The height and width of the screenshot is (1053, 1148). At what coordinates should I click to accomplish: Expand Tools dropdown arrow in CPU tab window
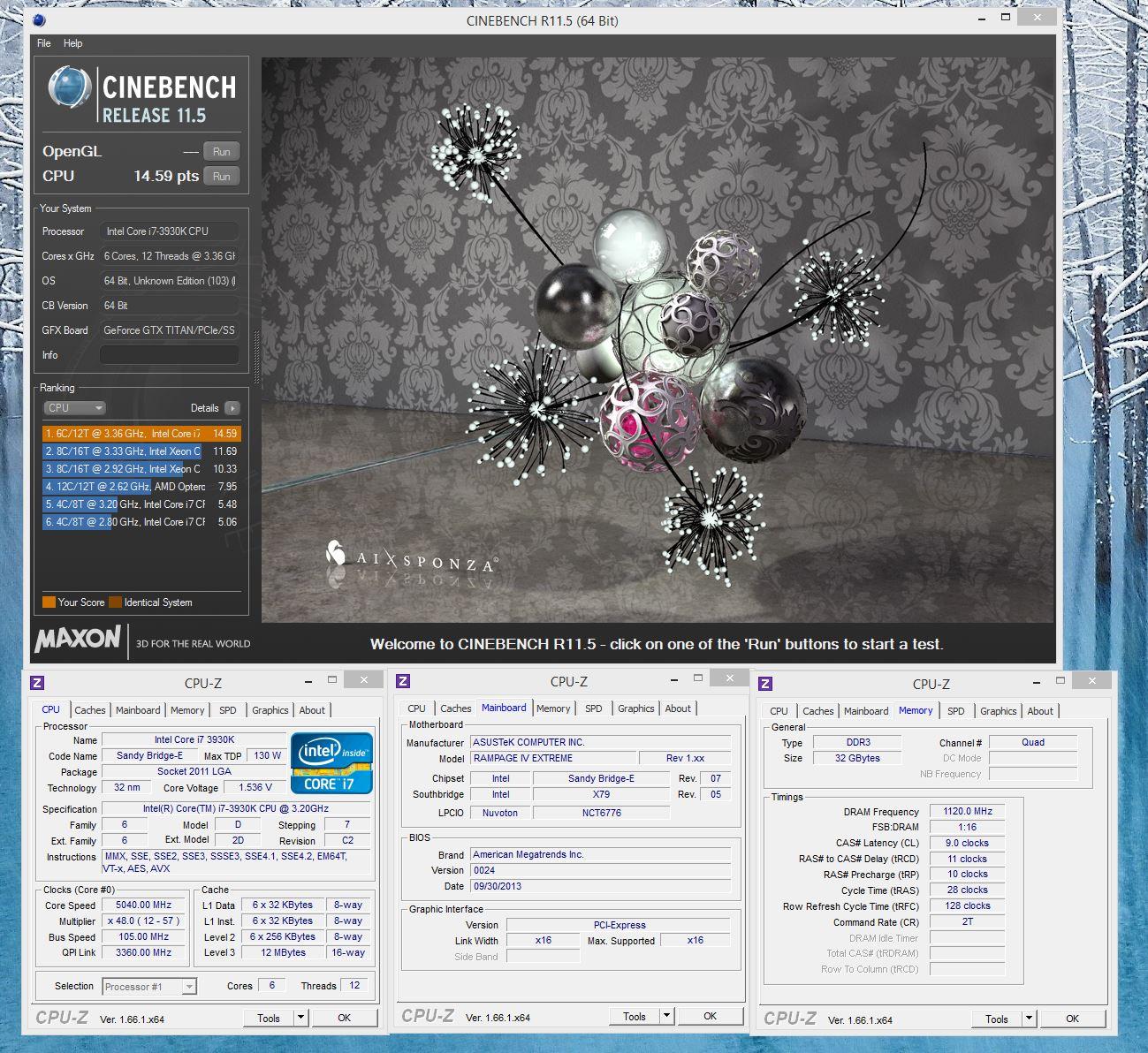click(x=301, y=1018)
